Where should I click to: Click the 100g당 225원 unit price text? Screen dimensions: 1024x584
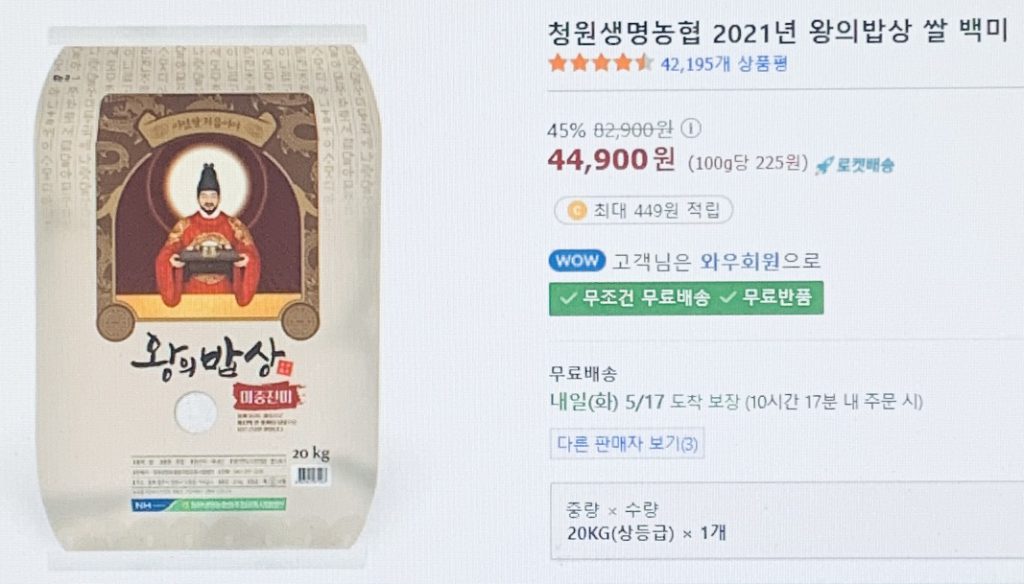748,163
